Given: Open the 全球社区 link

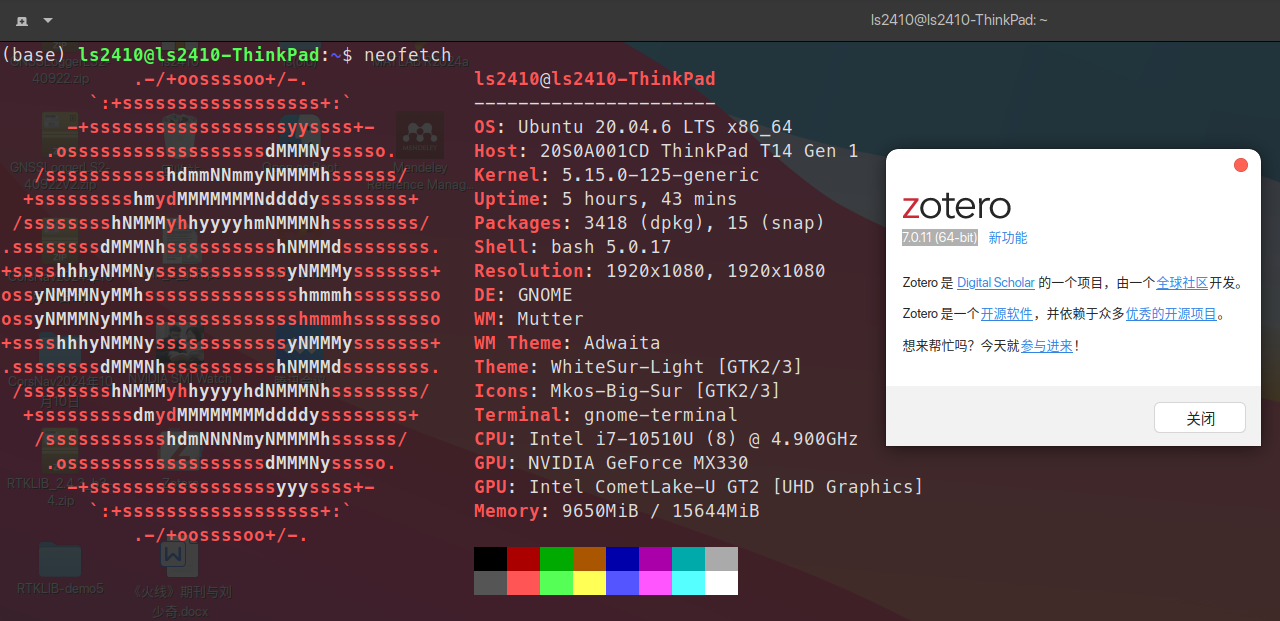Looking at the screenshot, I should 1182,283.
